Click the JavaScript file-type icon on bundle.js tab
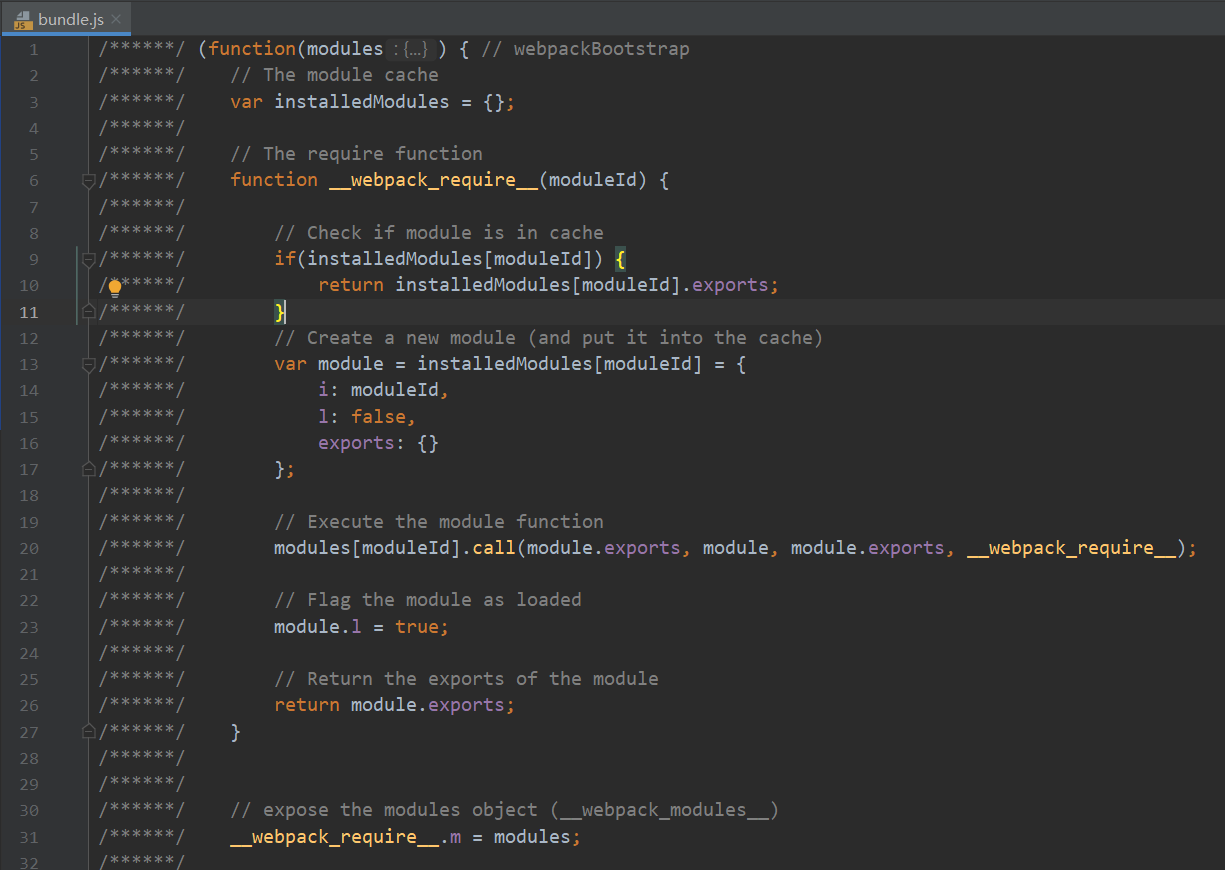1225x870 pixels. (23, 18)
